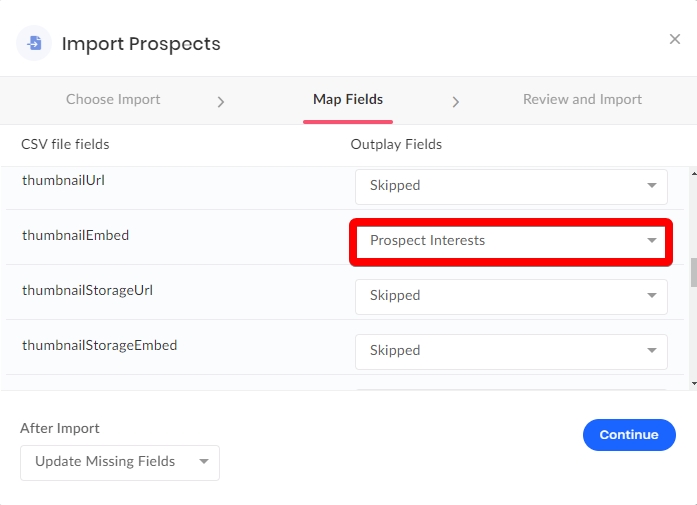Open thumbnailUrl Skipped field dropdown
Screen dimensions: 697x505
point(510,185)
